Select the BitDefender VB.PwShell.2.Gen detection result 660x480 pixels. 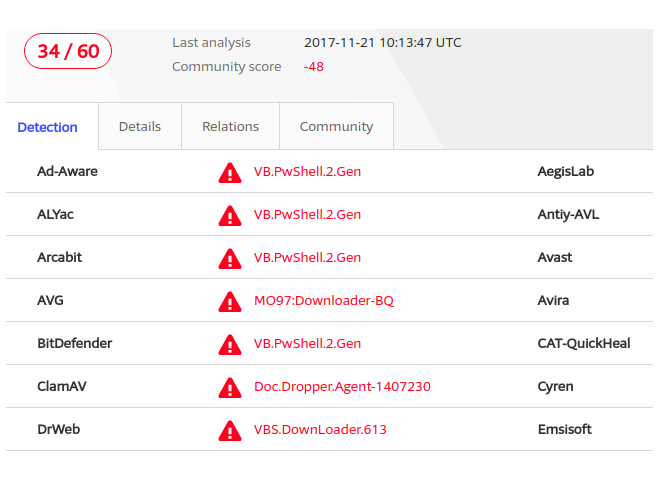click(307, 343)
